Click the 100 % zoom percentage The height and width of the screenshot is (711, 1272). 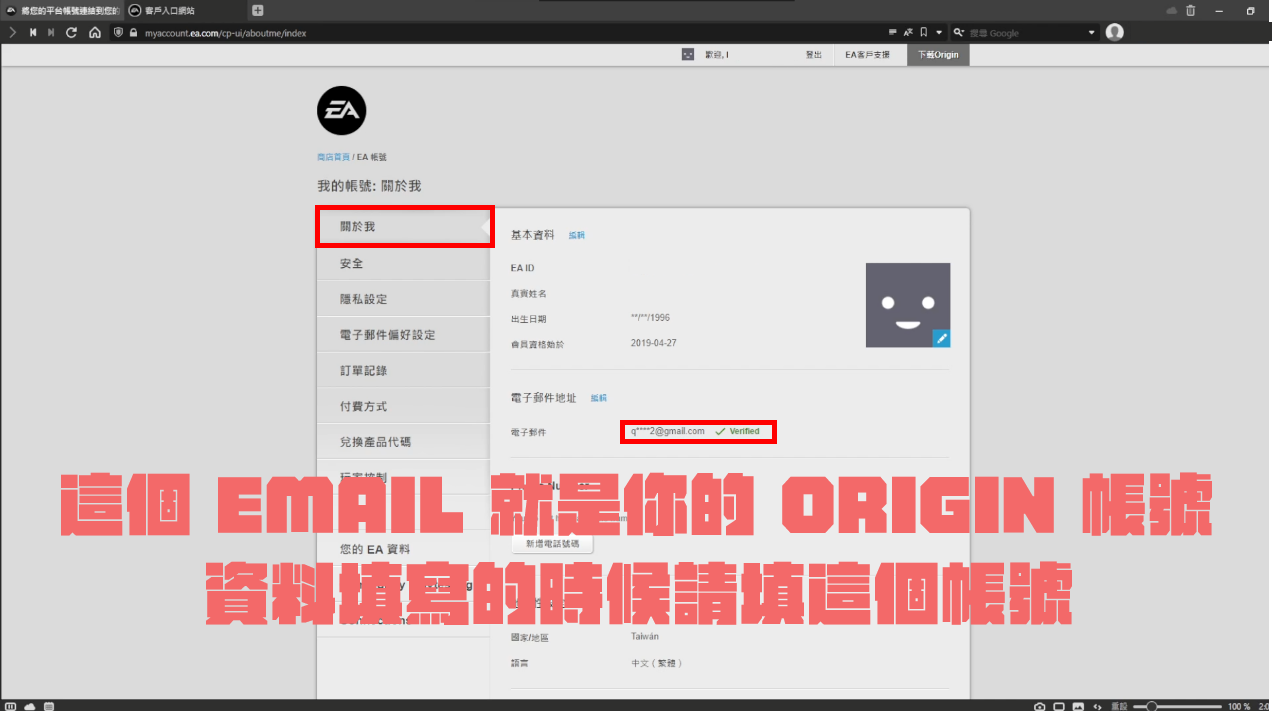pos(1239,706)
